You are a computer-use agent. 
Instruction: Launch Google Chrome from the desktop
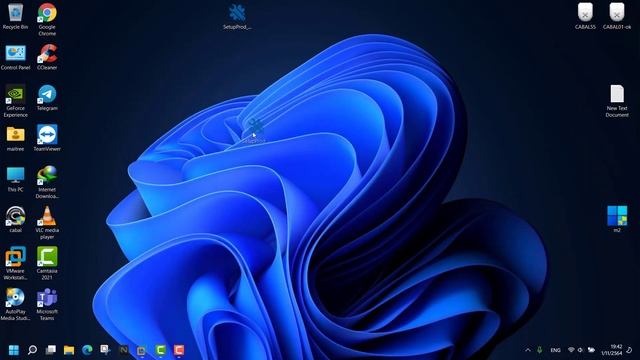(x=47, y=19)
